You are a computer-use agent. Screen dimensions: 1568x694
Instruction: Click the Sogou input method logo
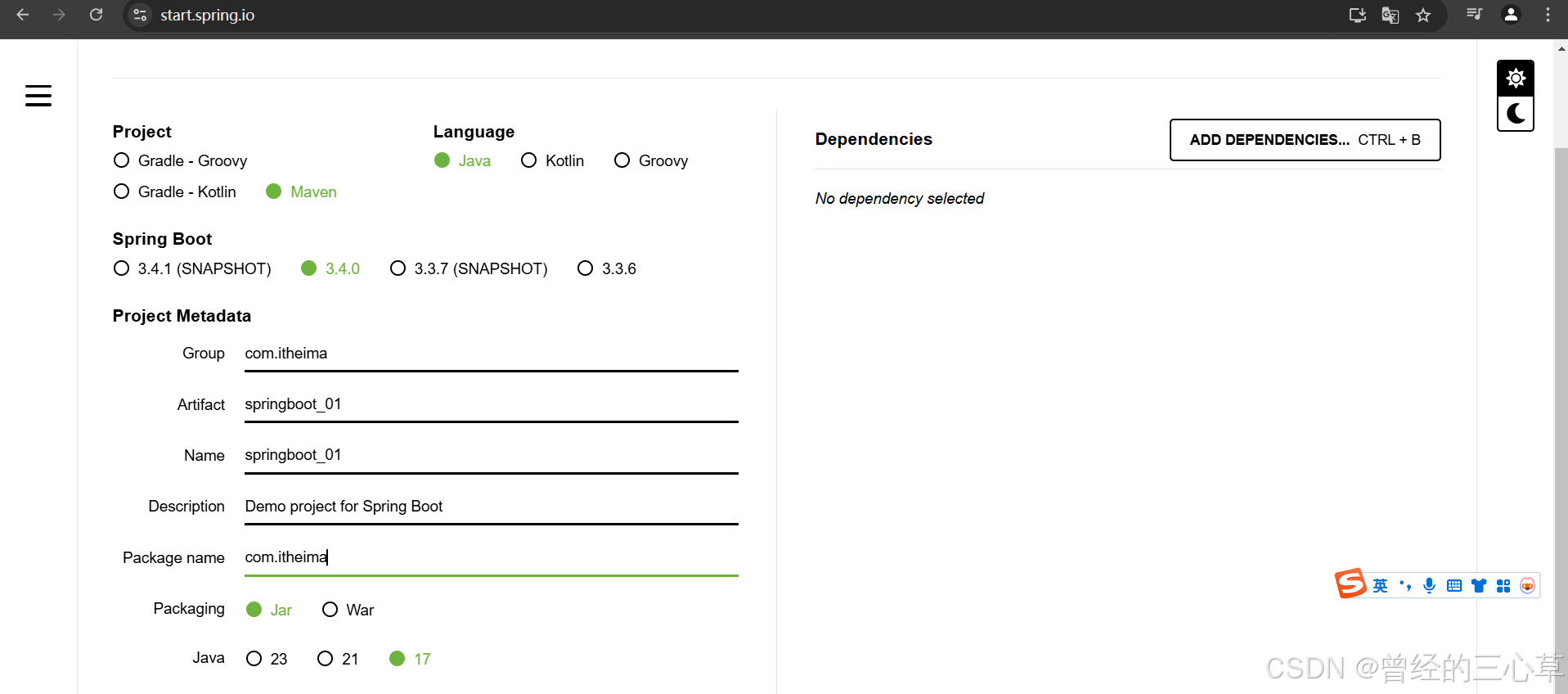(x=1350, y=584)
